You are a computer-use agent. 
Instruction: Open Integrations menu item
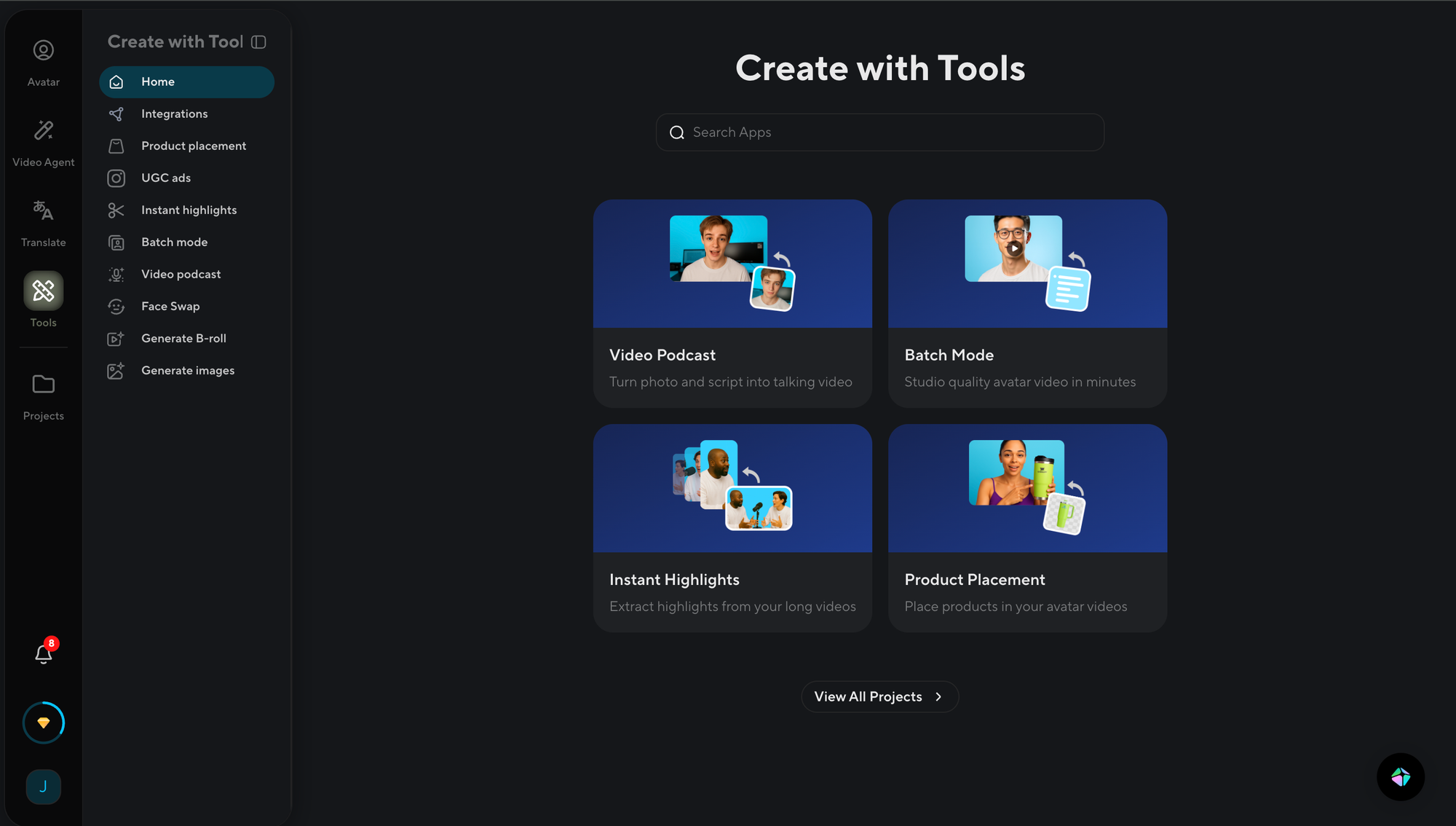click(174, 114)
